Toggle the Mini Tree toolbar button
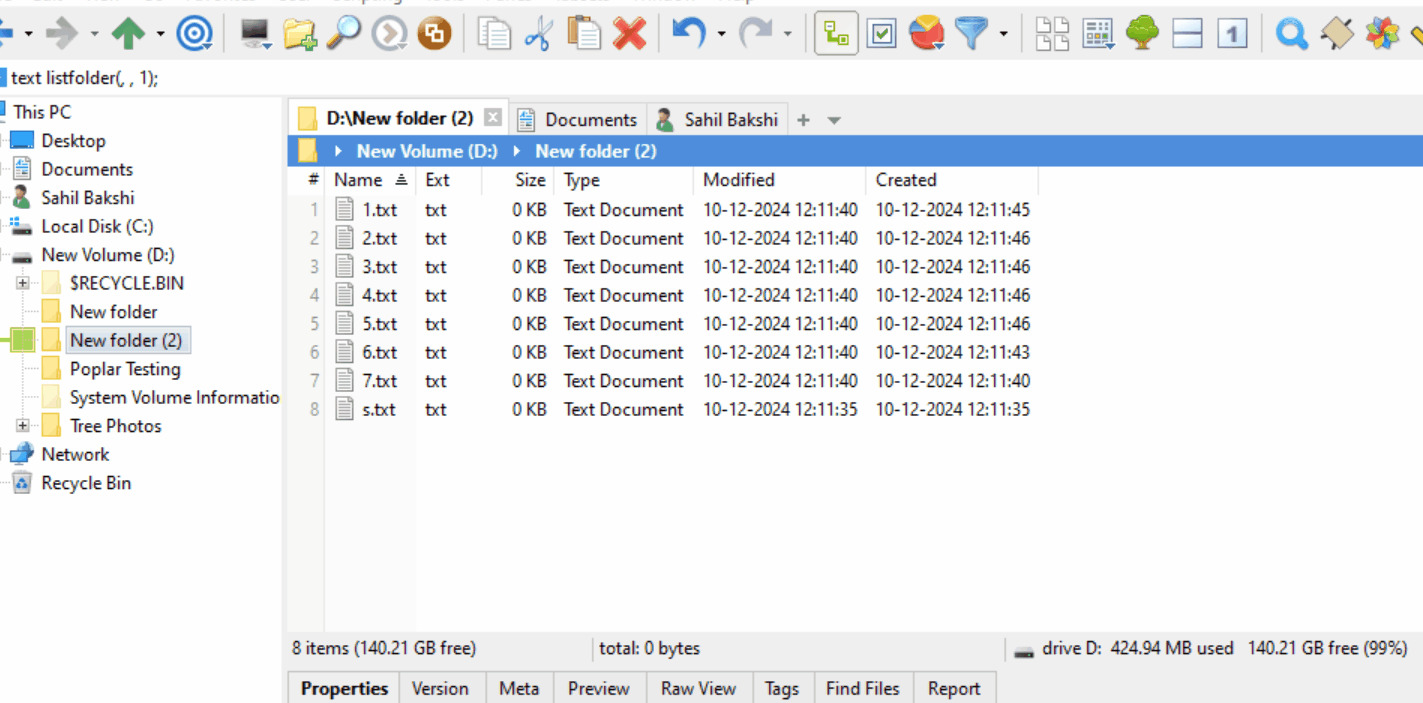 (x=836, y=35)
